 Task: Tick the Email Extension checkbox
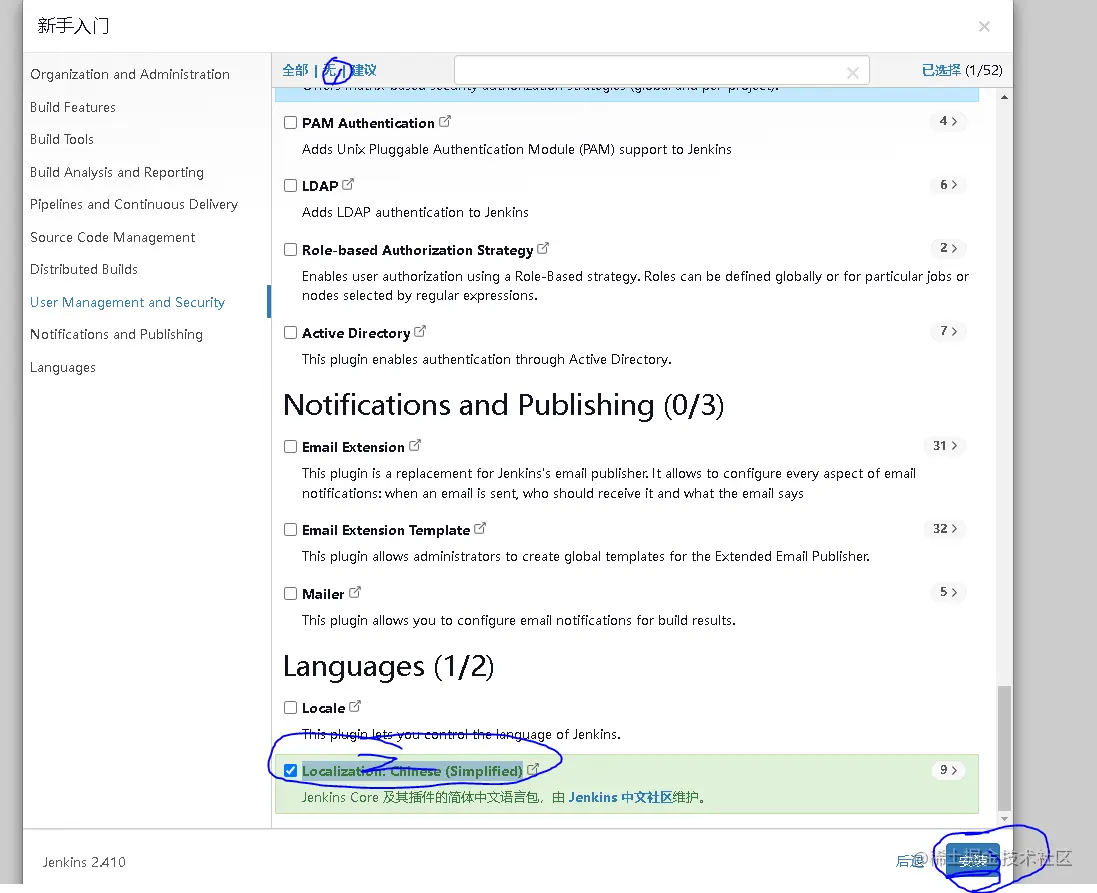click(x=290, y=446)
